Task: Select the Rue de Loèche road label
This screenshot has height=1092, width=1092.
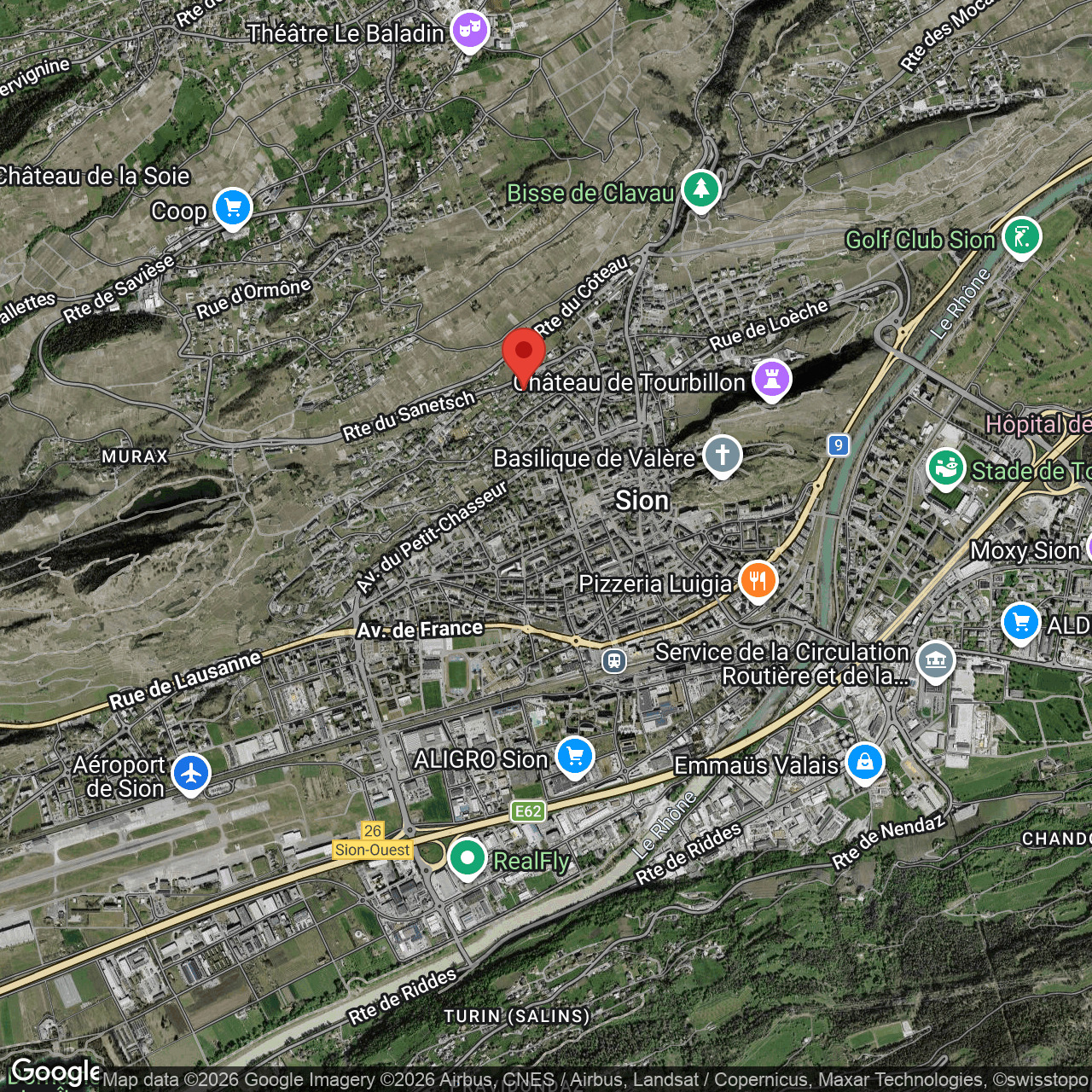Action: coord(769,324)
